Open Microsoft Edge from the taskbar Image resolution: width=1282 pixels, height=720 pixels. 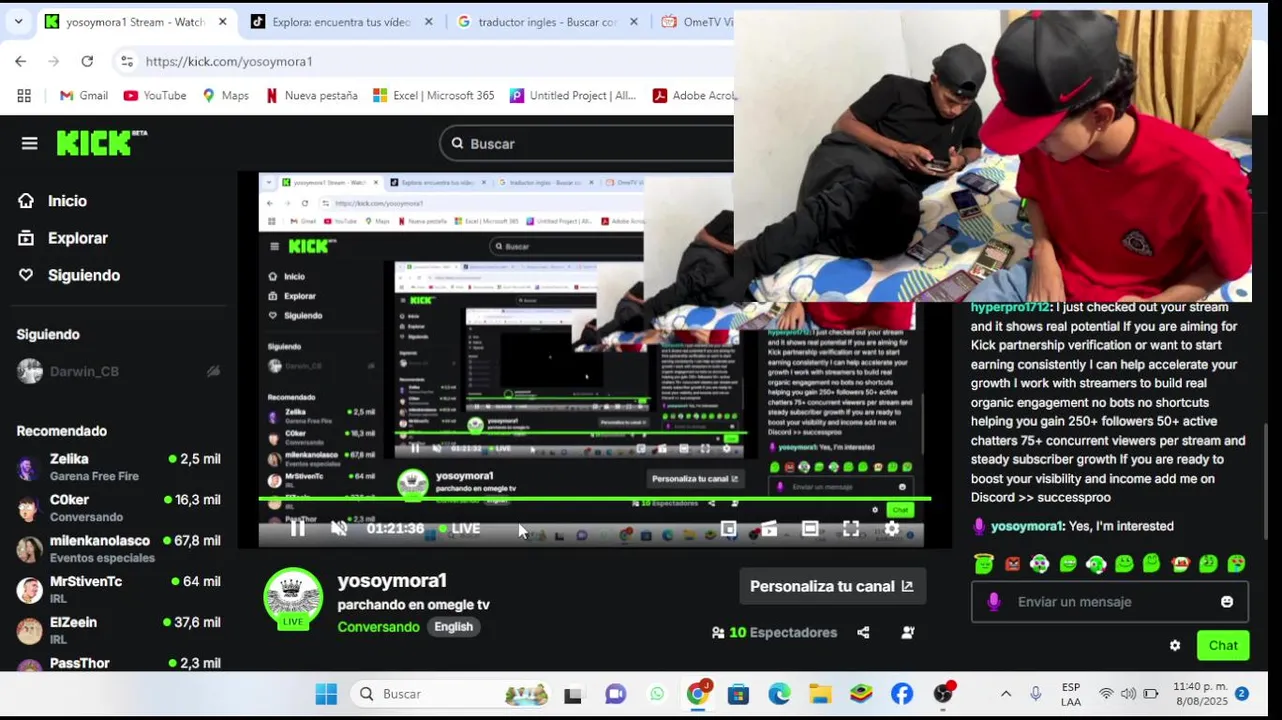(779, 694)
